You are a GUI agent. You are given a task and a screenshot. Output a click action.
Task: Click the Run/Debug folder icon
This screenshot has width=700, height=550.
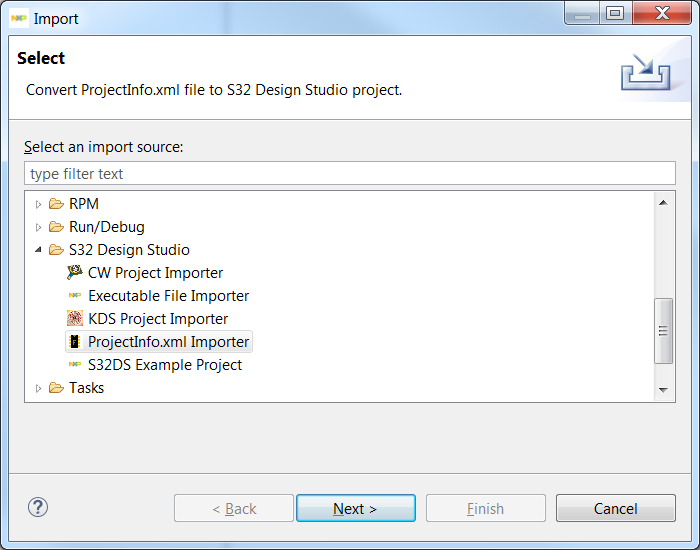(x=56, y=227)
